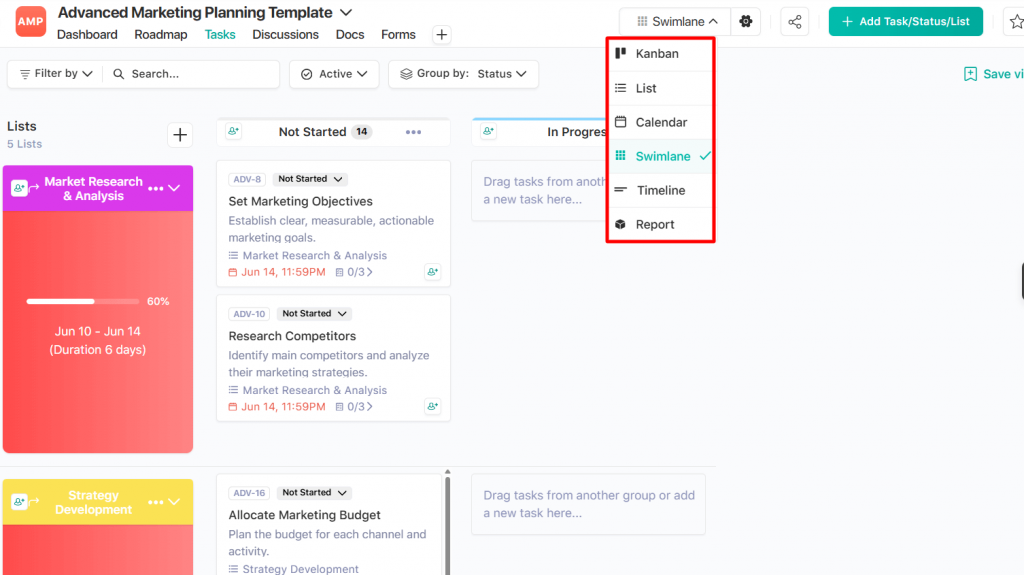Click the ADV-16 task ID tag
Viewport: 1024px width, 575px height.
pos(249,493)
